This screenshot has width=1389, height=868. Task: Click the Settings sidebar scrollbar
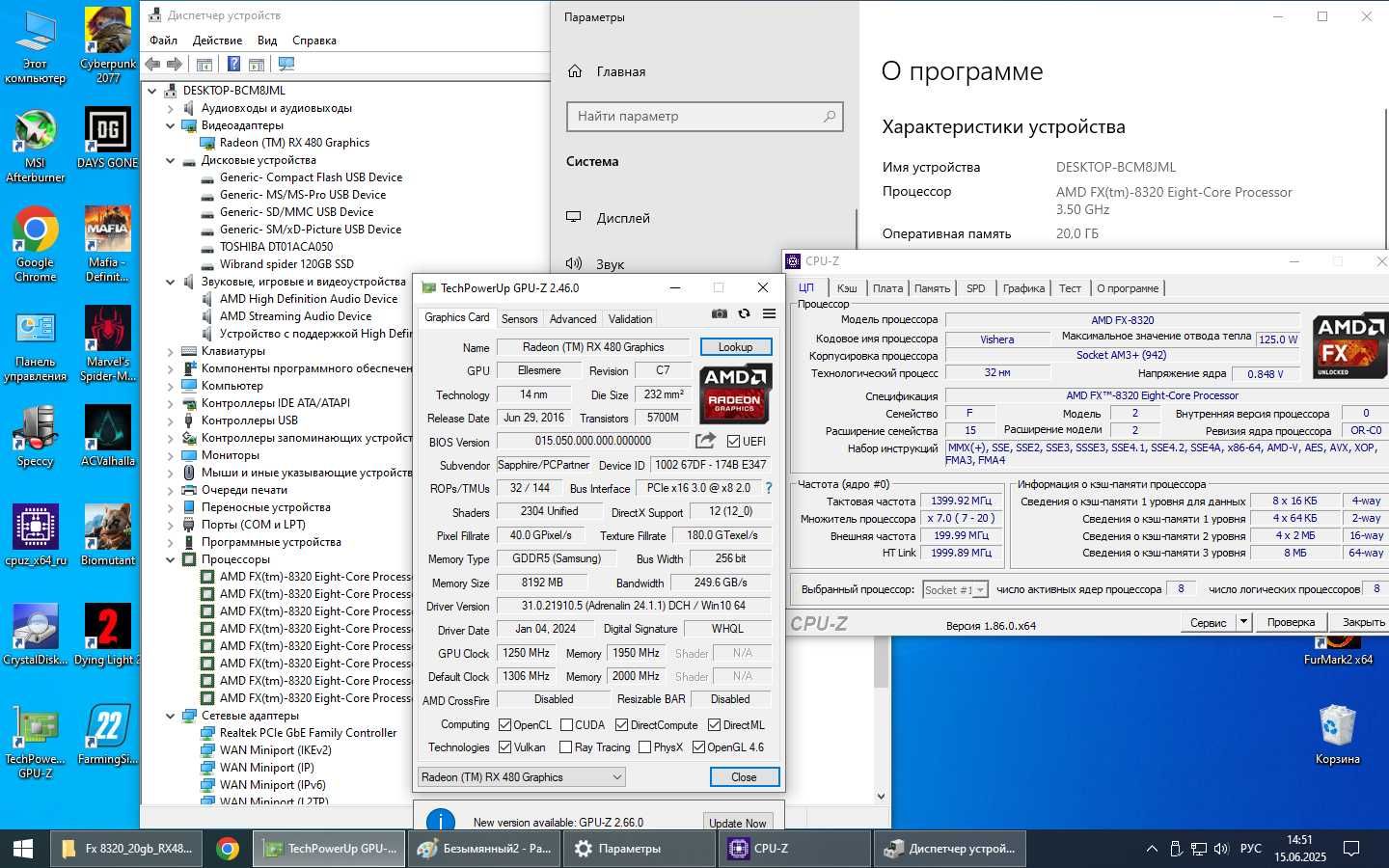tap(856, 228)
